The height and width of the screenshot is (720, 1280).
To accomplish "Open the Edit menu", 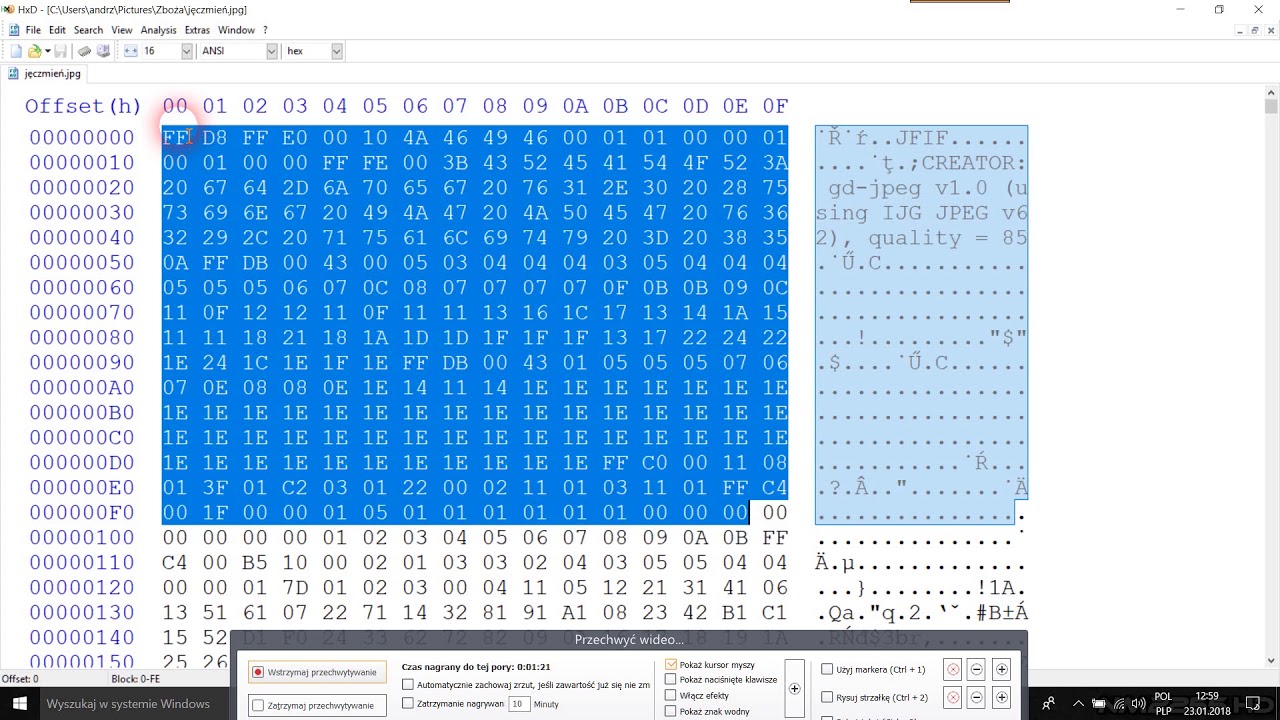I will point(57,30).
